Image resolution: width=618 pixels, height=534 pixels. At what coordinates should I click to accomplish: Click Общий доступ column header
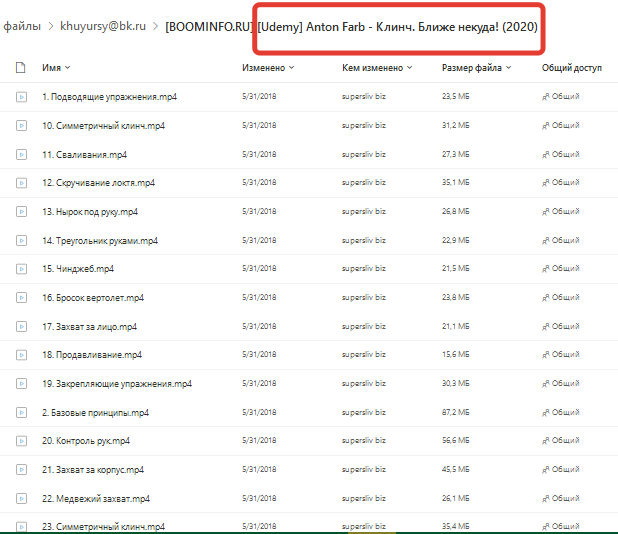coord(571,68)
